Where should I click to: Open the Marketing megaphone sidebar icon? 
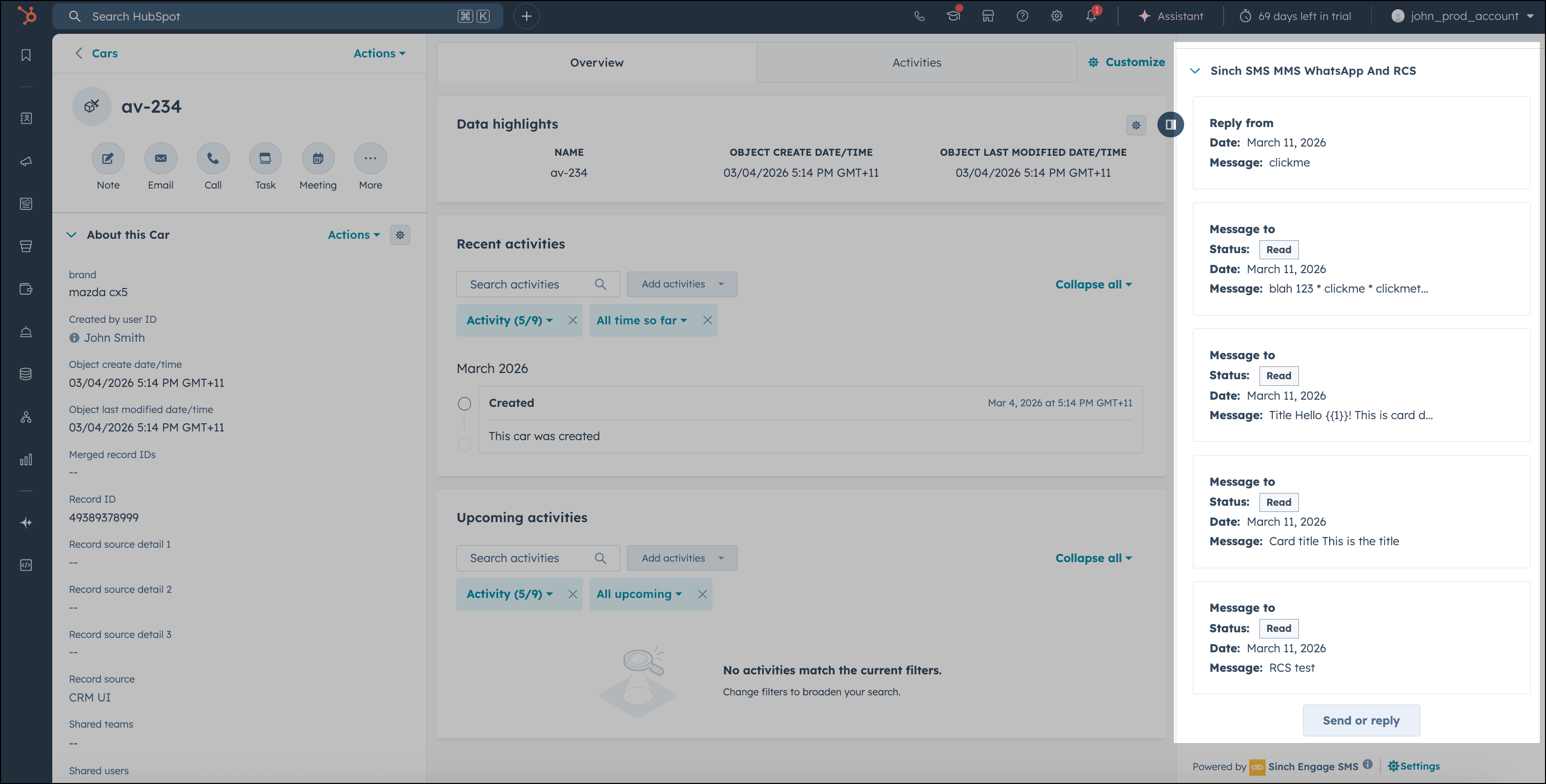[26, 161]
